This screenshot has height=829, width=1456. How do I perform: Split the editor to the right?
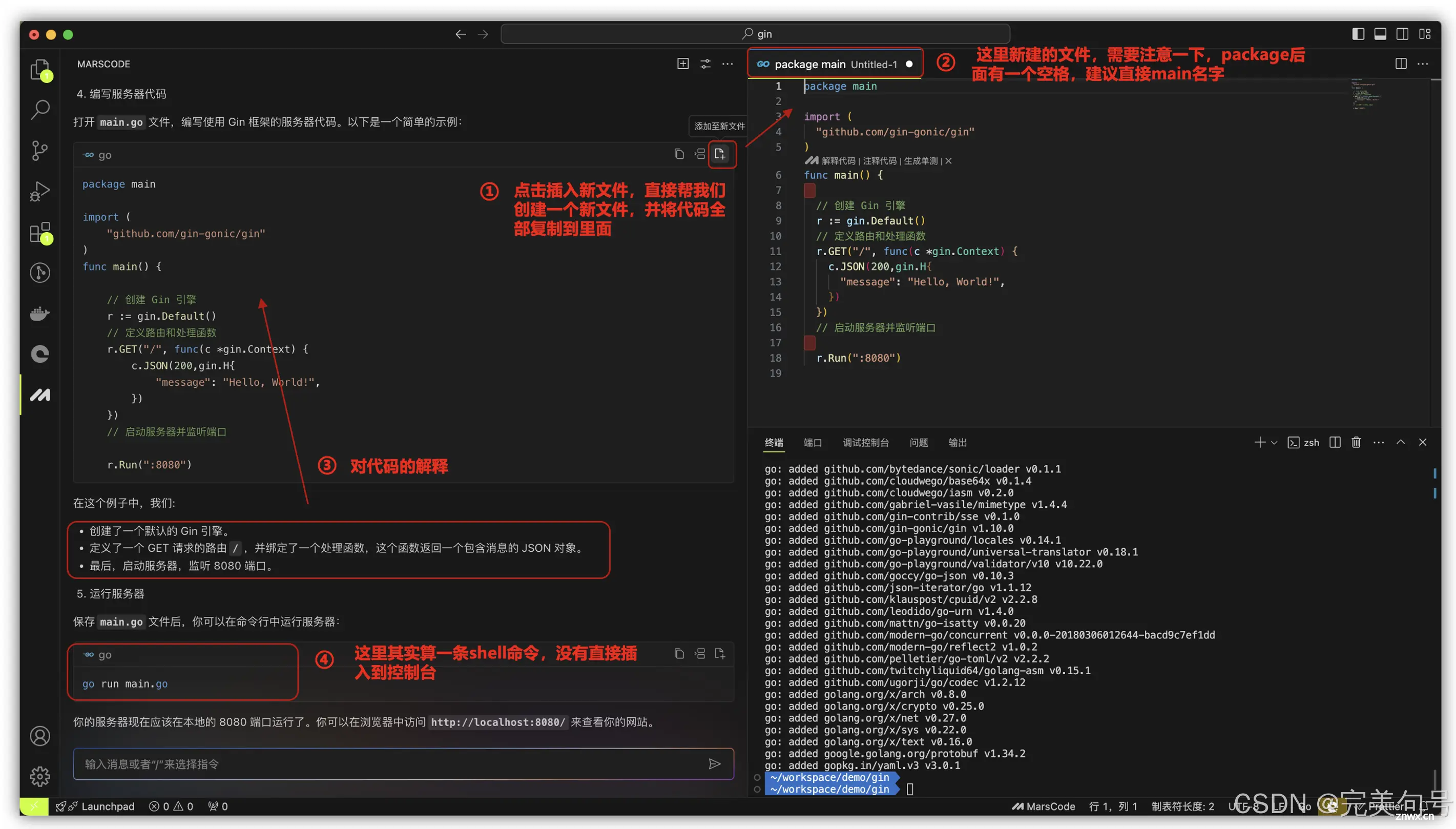[x=1401, y=64]
